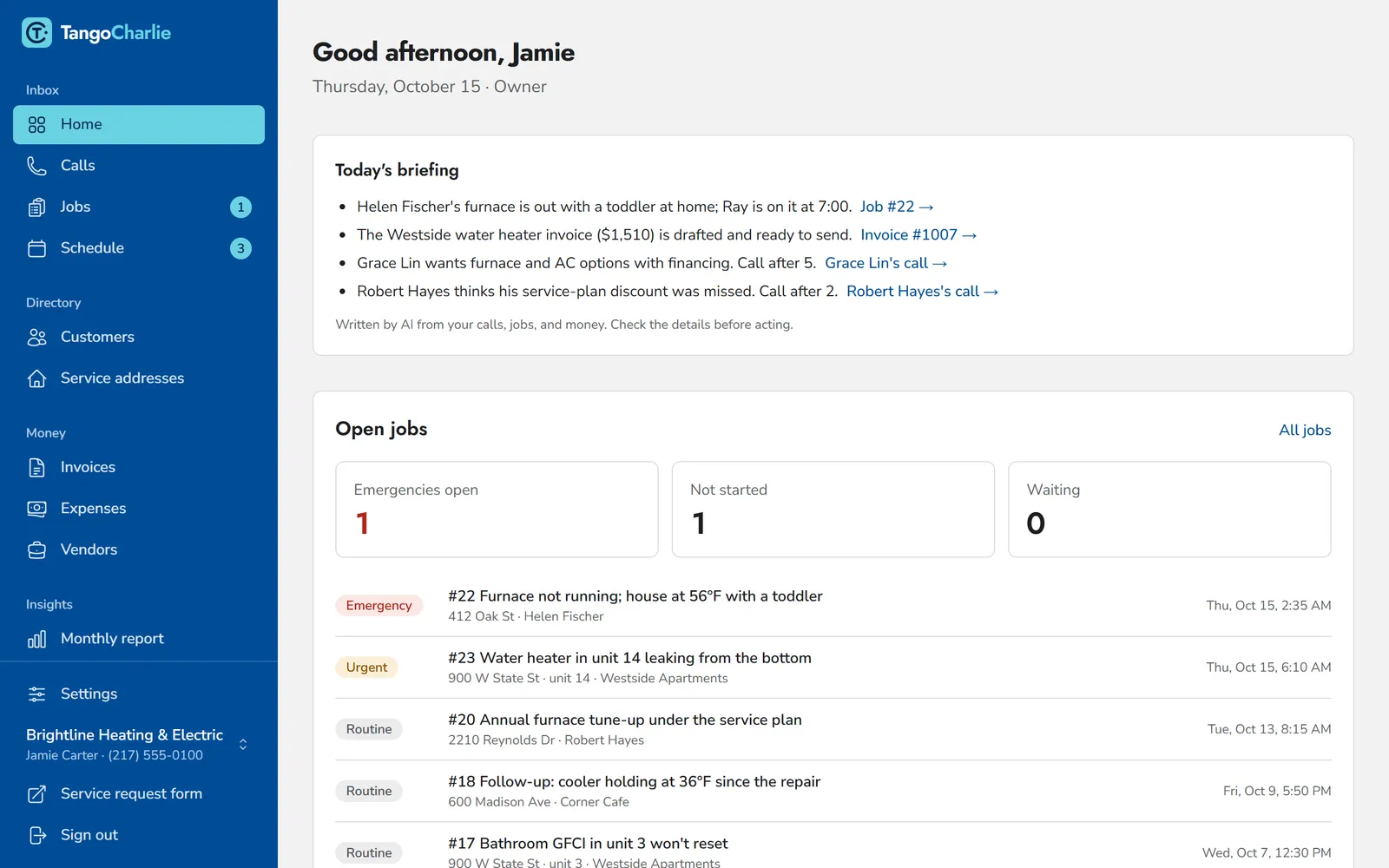Screen dimensions: 1389x868
Task: Click the Jobs badge showing 1
Action: (240, 207)
